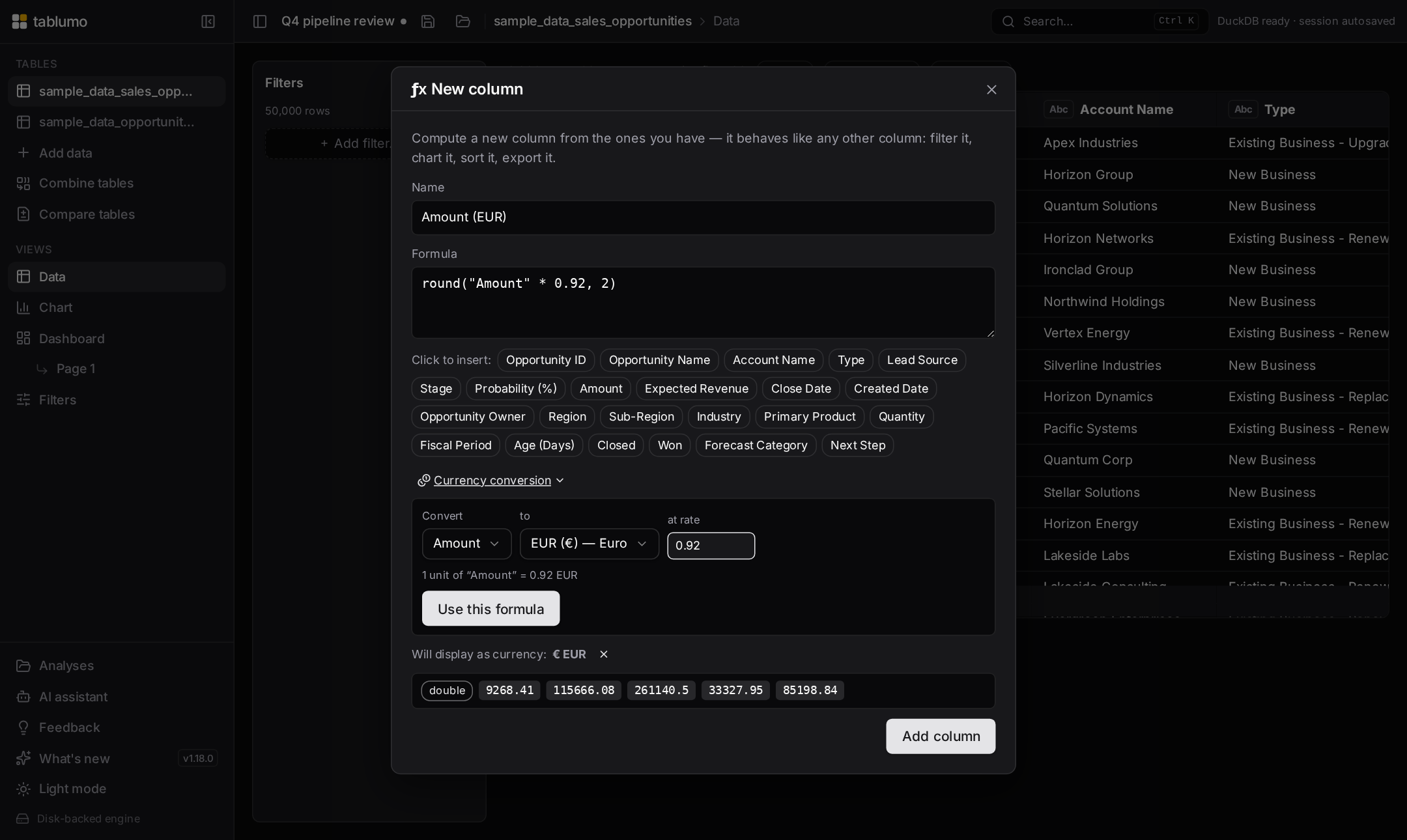The width and height of the screenshot is (1407, 840).
Task: Click the plus icon next to Add data
Action: point(23,152)
